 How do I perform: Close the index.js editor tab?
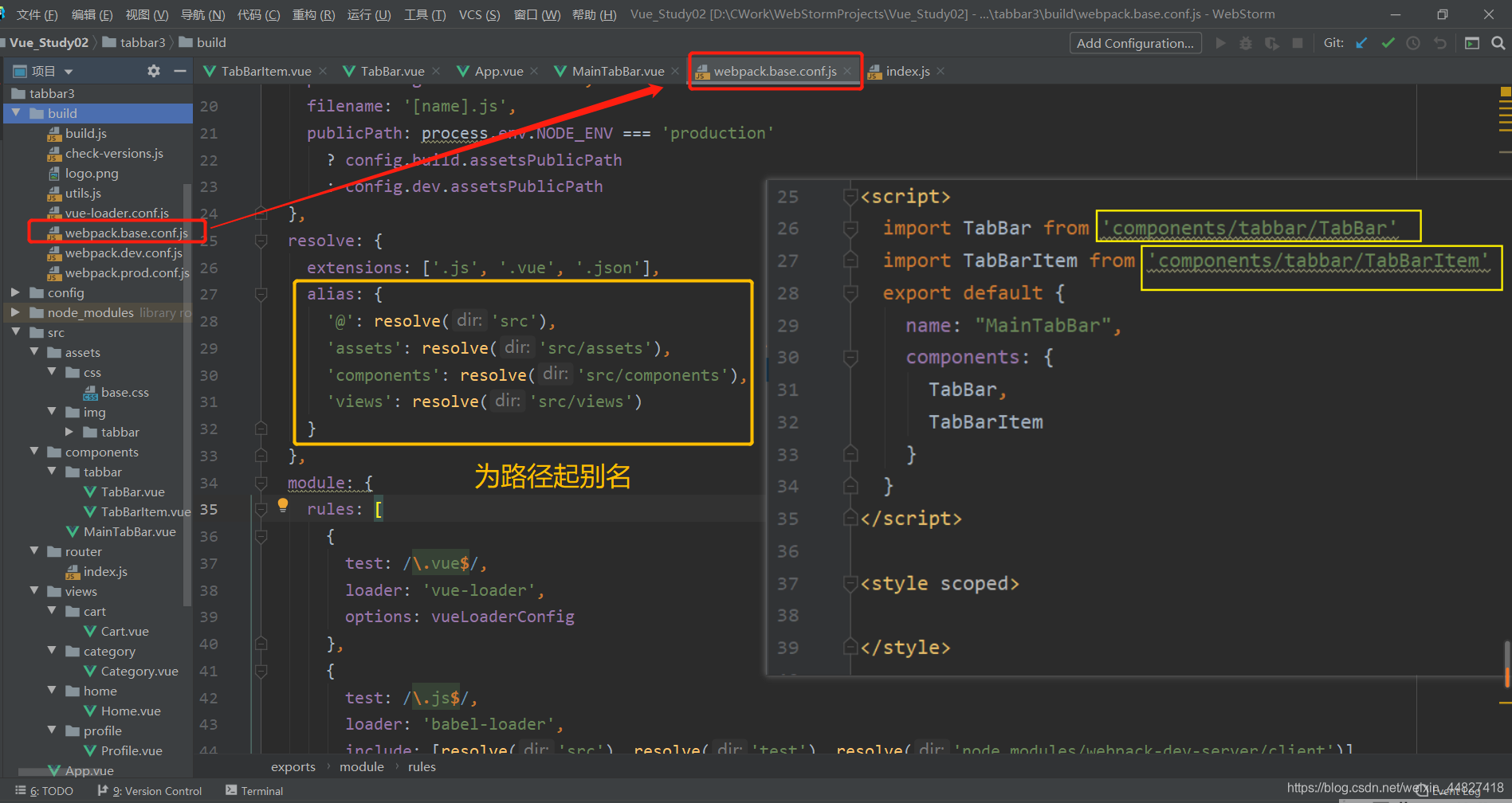tap(941, 71)
